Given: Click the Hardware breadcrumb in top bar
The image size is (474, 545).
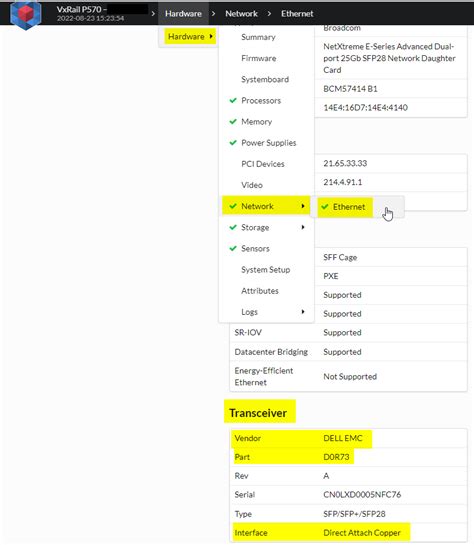Looking at the screenshot, I should pyautogui.click(x=183, y=14).
